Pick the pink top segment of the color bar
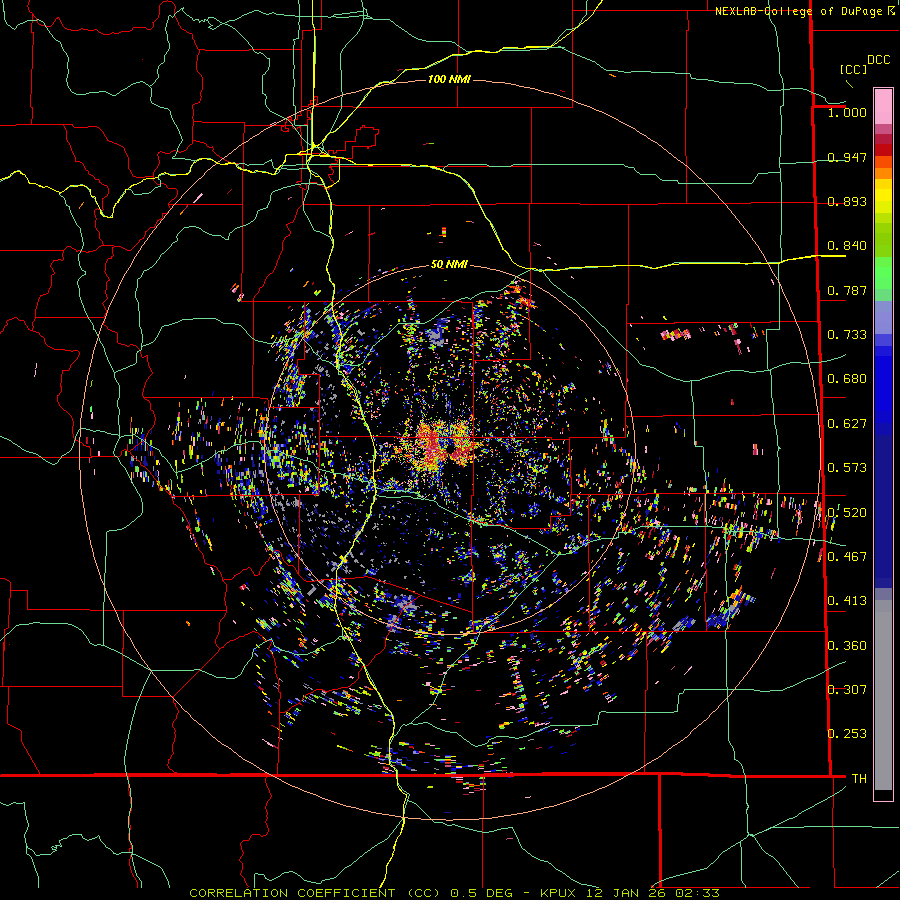This screenshot has width=900, height=900. click(x=883, y=106)
